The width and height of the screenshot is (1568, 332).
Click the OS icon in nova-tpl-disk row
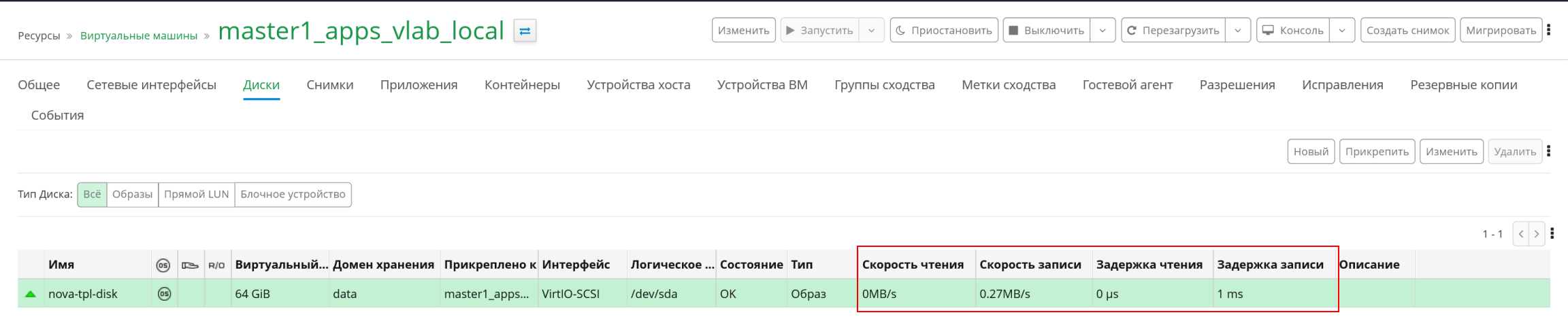point(164,294)
